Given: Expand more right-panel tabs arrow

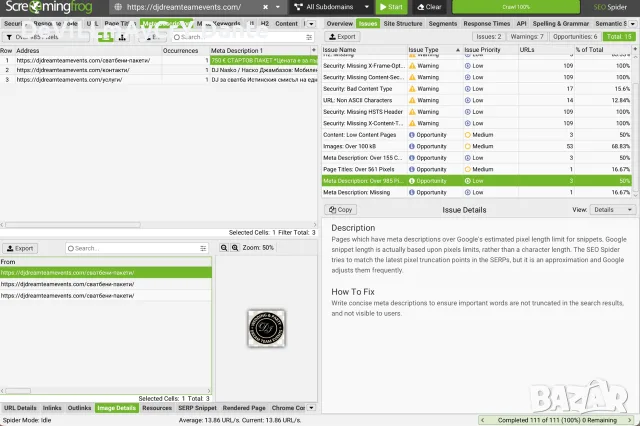Looking at the screenshot, I should click(633, 24).
